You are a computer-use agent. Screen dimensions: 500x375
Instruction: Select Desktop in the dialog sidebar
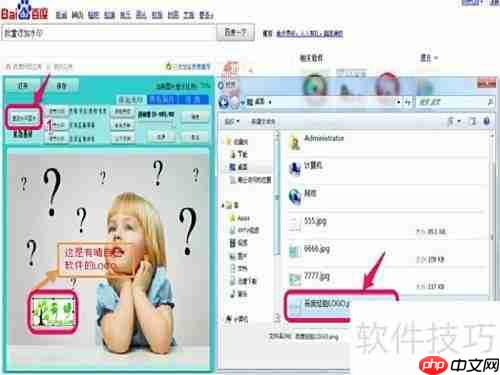pos(239,167)
